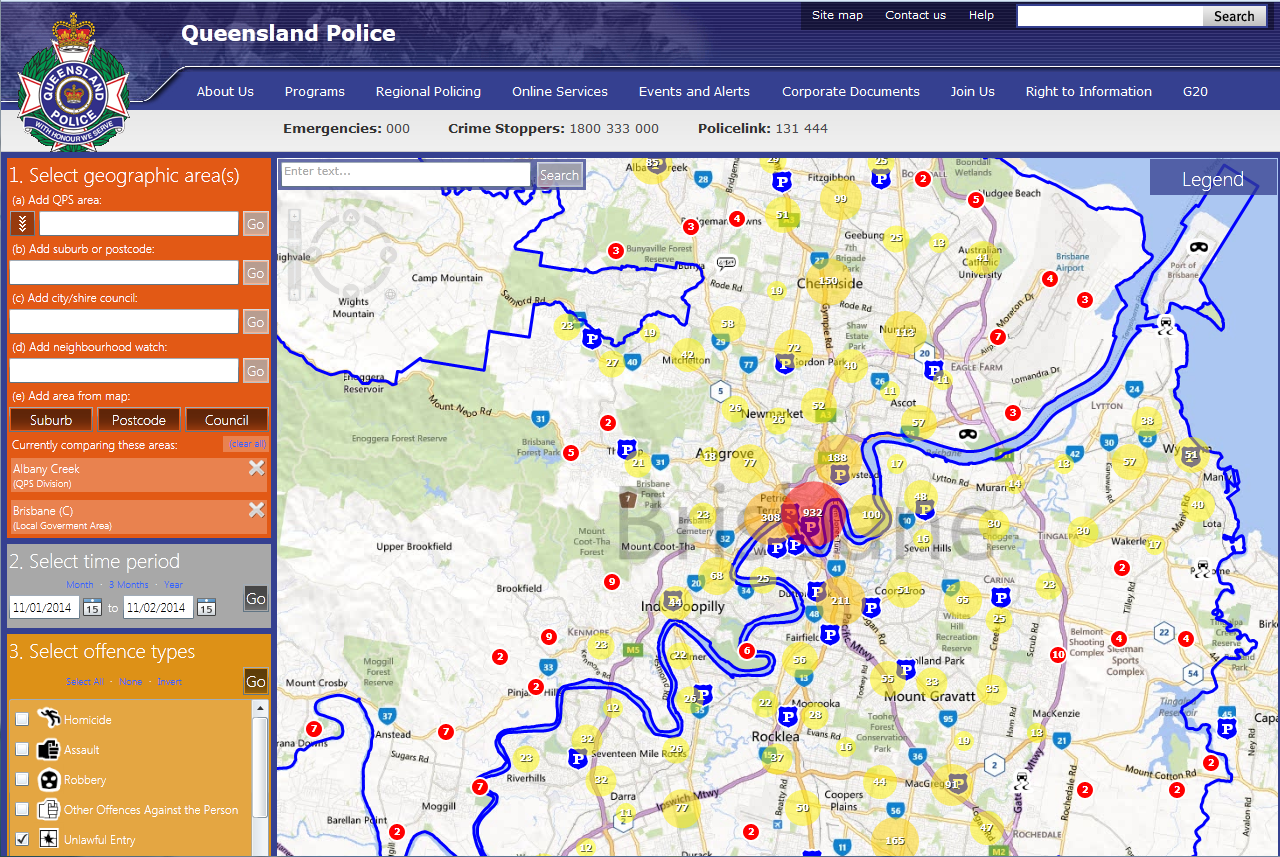Click the Unlawful Entry starburst icon

click(50, 840)
